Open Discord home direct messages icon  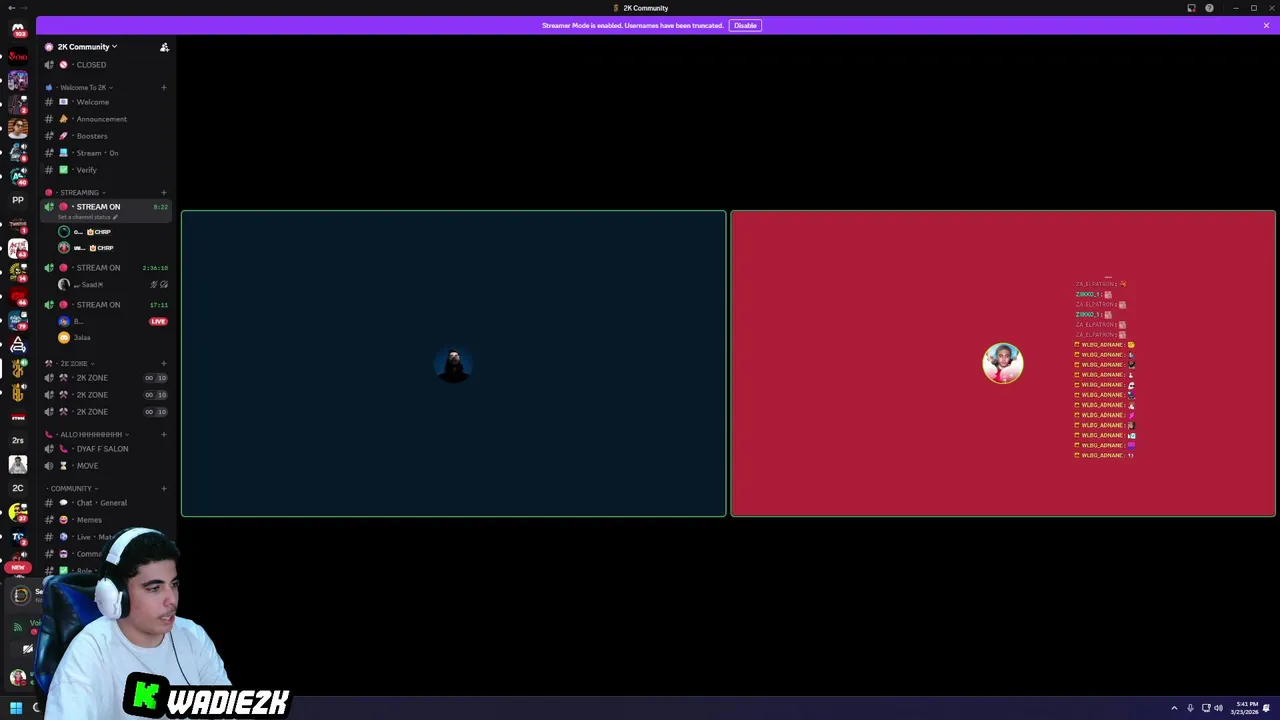[x=18, y=30]
